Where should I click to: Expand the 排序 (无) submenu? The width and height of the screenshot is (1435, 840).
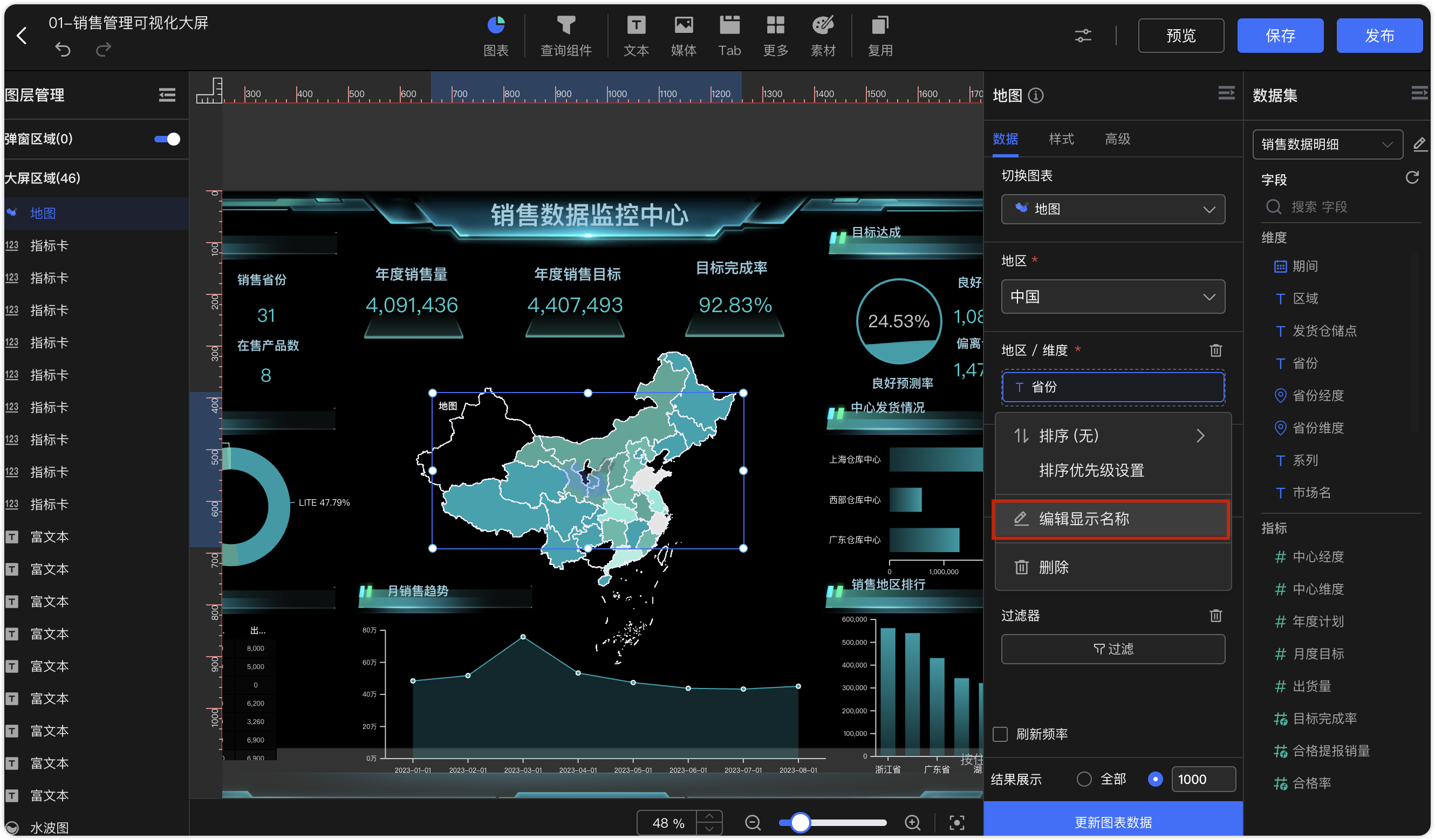tap(1113, 436)
